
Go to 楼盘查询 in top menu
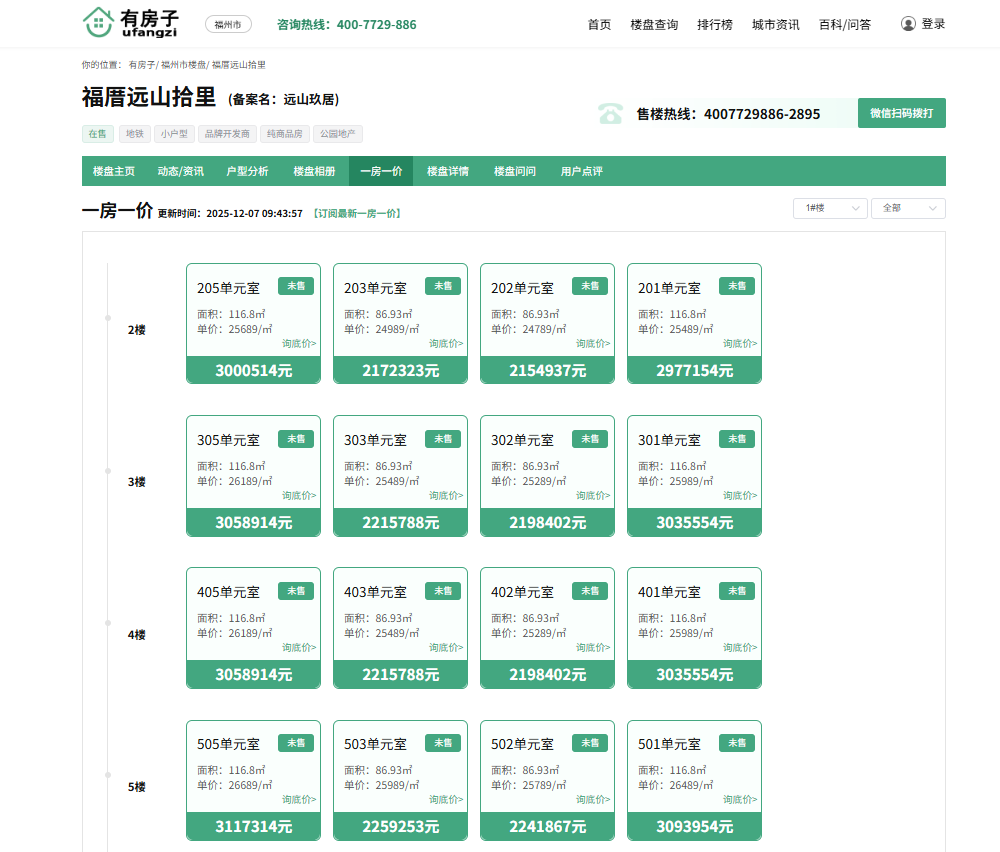coord(654,25)
